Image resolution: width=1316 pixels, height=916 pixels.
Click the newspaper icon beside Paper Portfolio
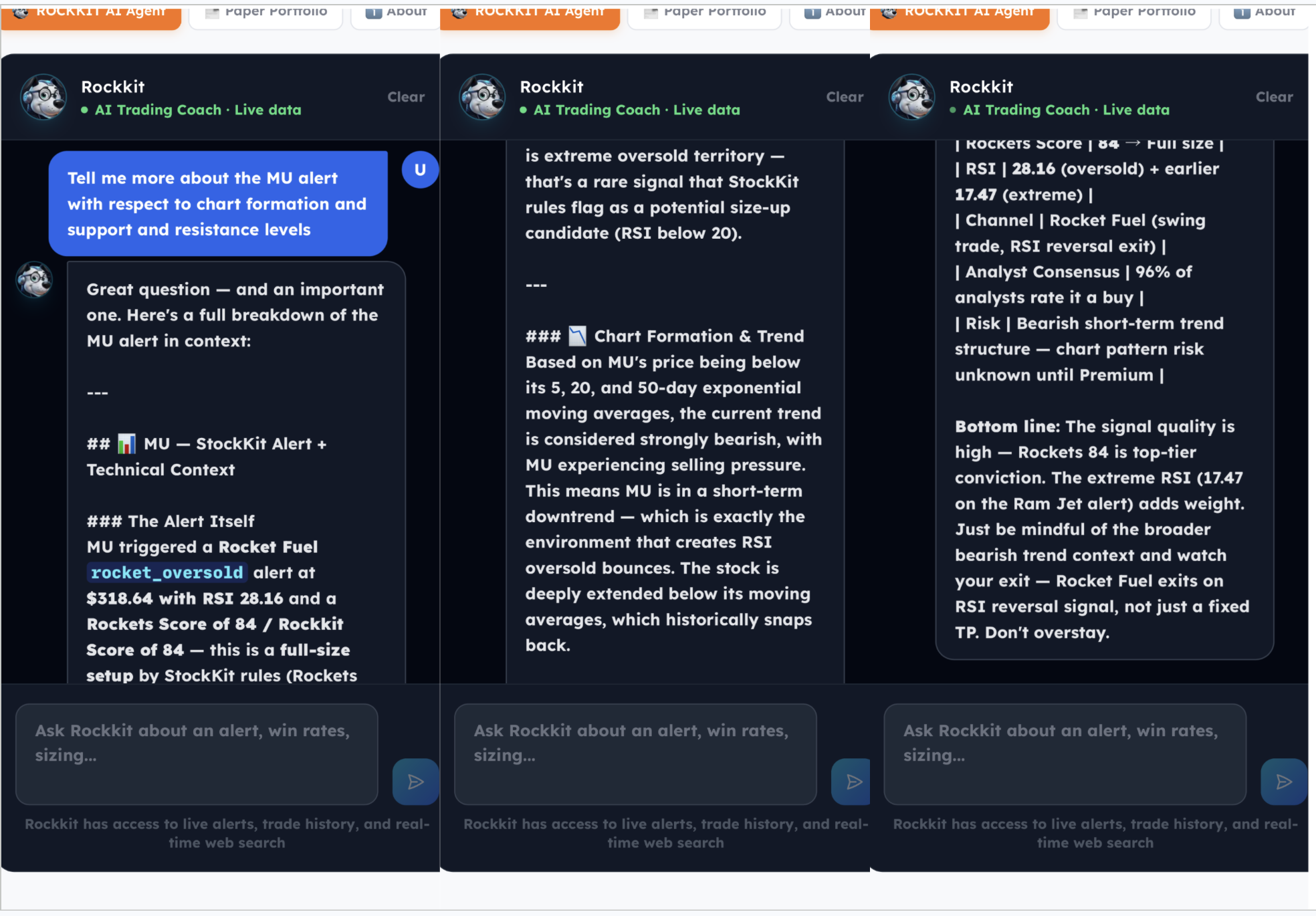click(x=214, y=11)
